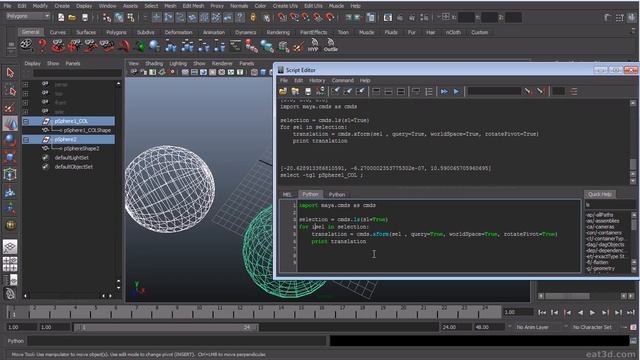
Task: Switch to the Curves shelf tab
Action: click(58, 32)
